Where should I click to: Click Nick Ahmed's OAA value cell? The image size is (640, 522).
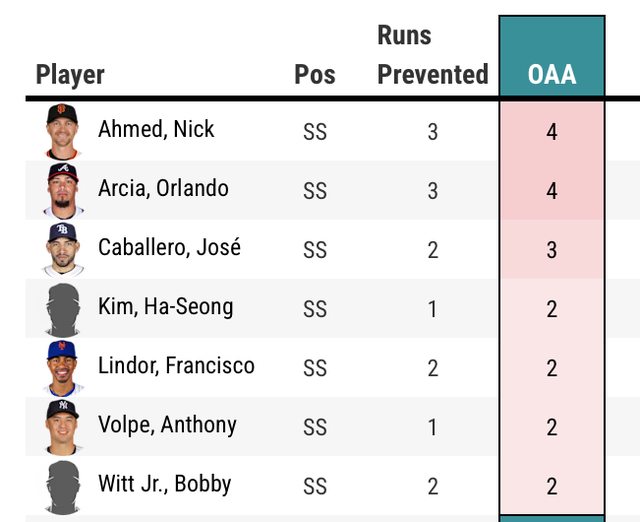(552, 131)
